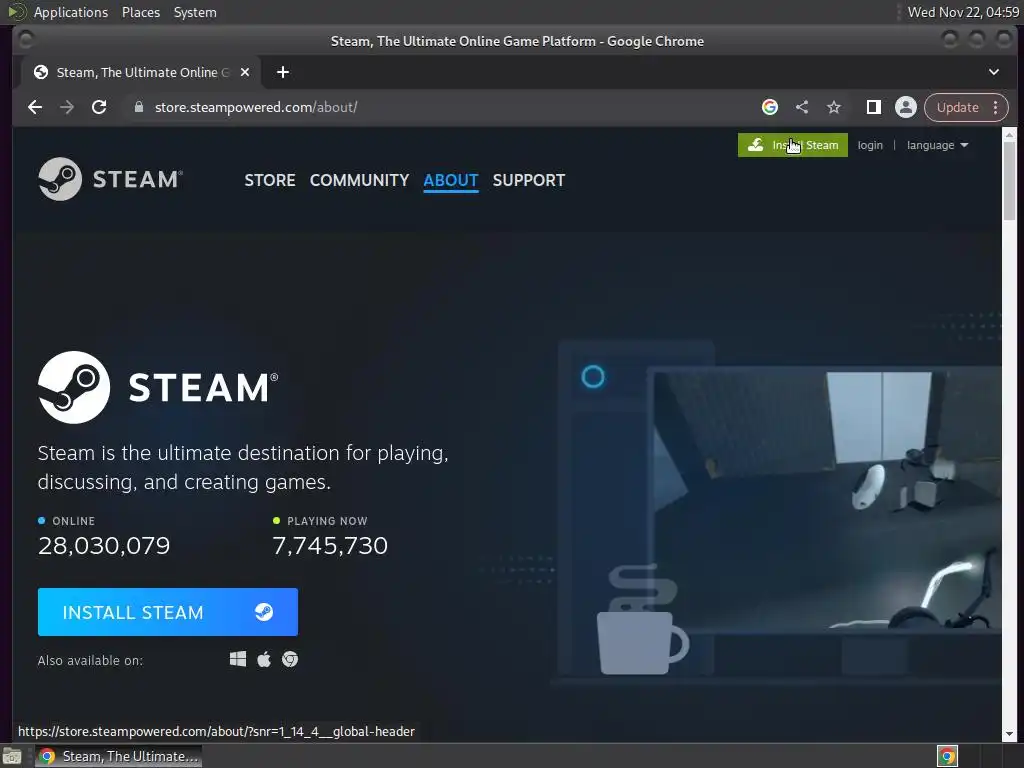Click the Chrome OS platform icon
This screenshot has width=1024, height=768.
290,659
